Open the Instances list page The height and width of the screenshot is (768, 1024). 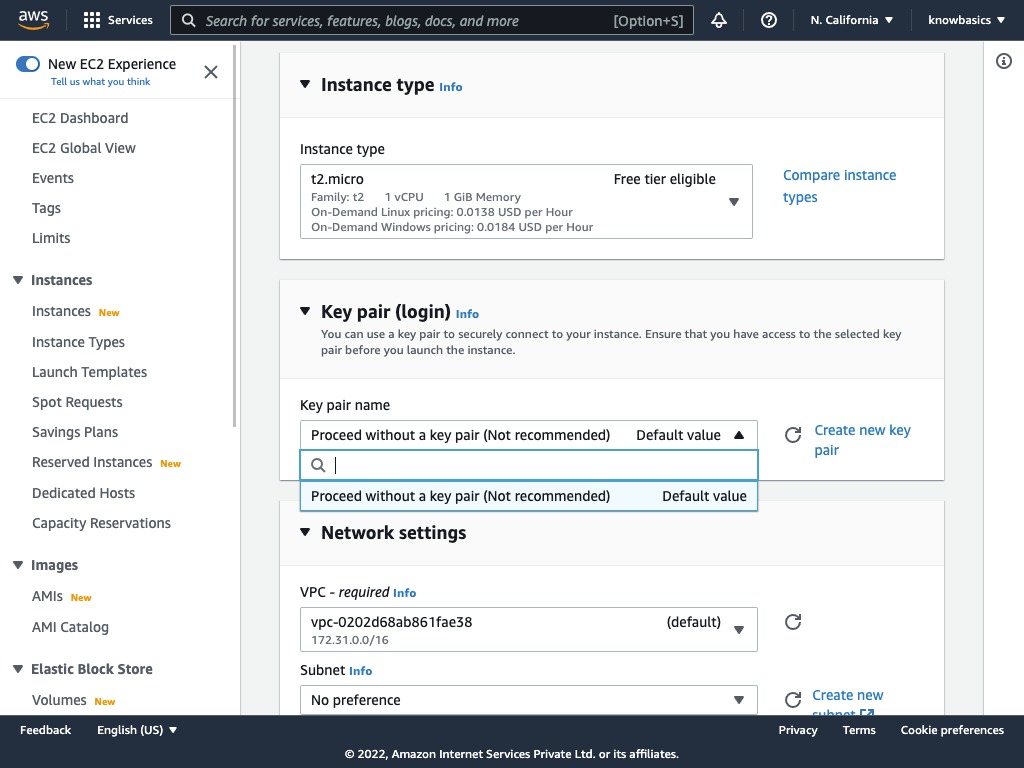[x=61, y=312]
